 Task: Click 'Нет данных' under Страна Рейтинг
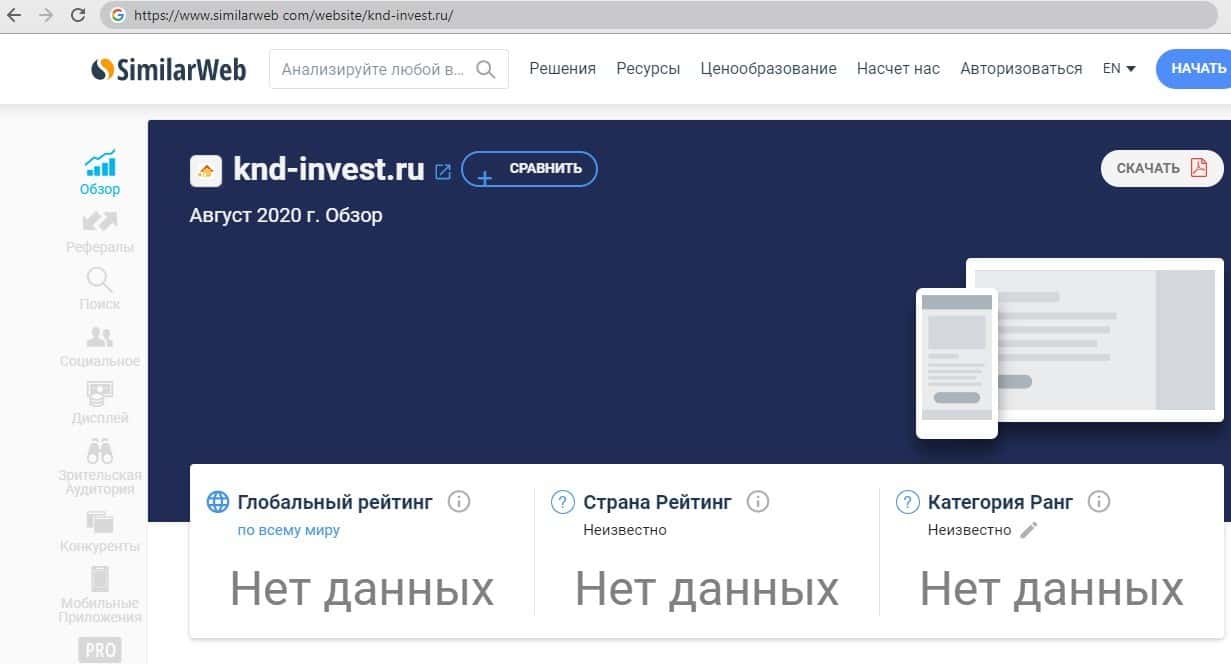click(x=707, y=590)
